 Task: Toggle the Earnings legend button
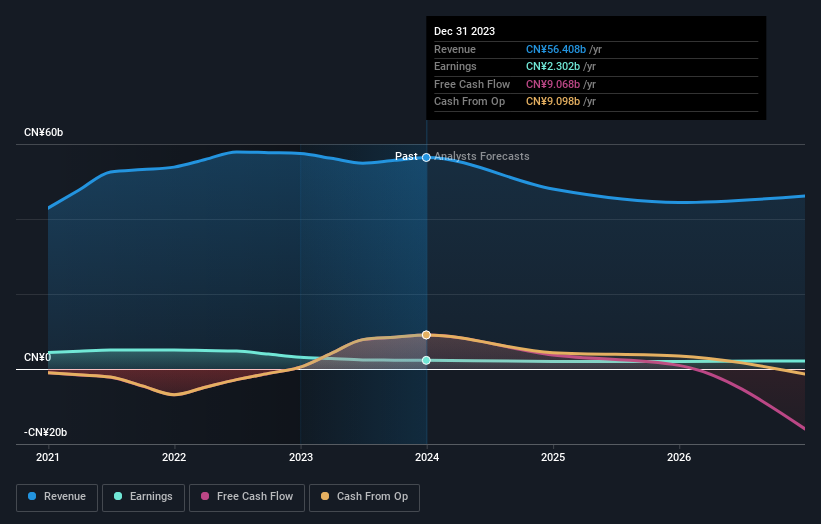coord(143,497)
